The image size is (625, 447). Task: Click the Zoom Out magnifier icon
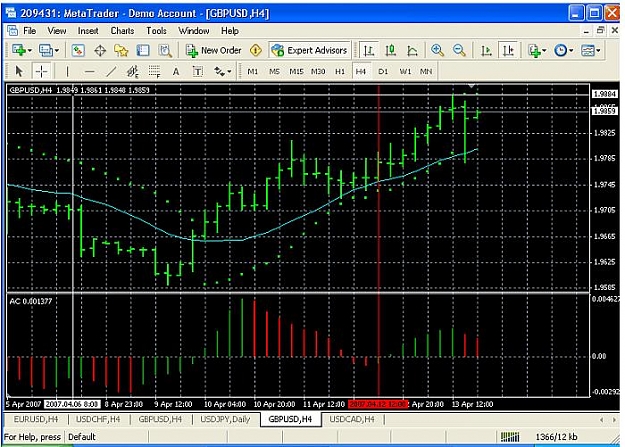[459, 51]
